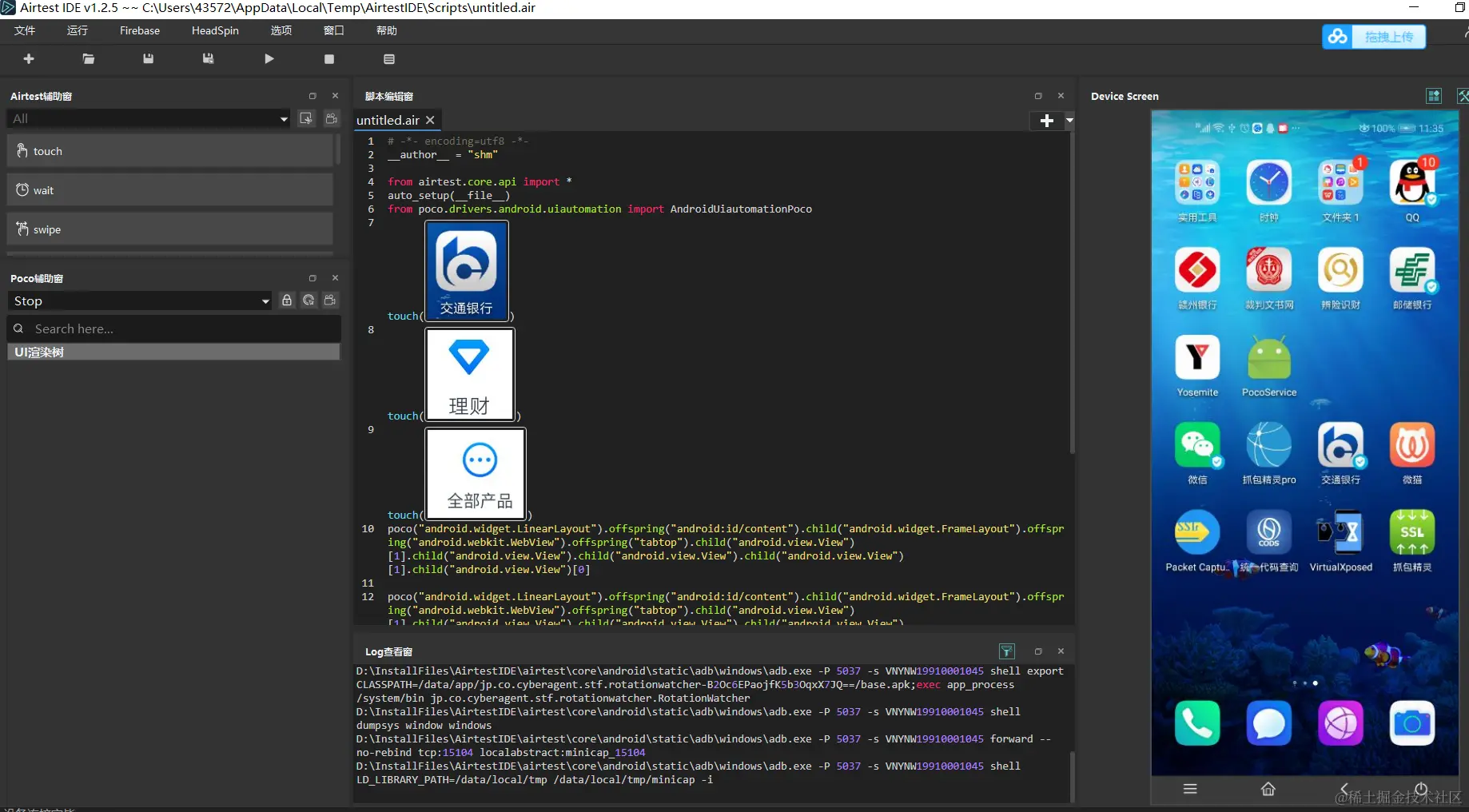
Task: Open the camera app in device dock
Action: click(1412, 723)
